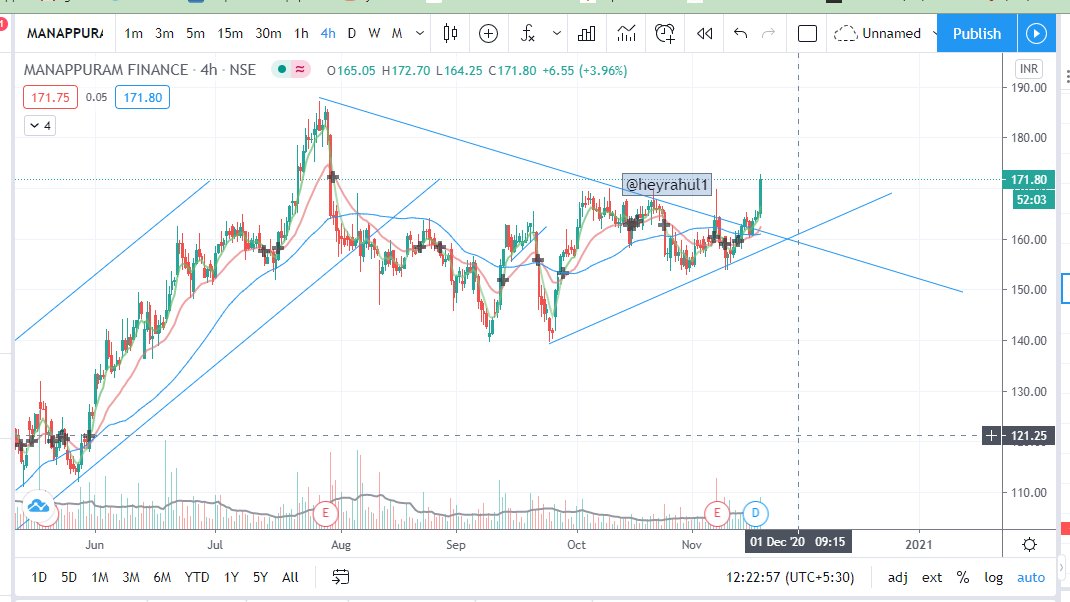The width and height of the screenshot is (1070, 602).
Task: Select the Weekly (W) timeframe
Action: [374, 33]
